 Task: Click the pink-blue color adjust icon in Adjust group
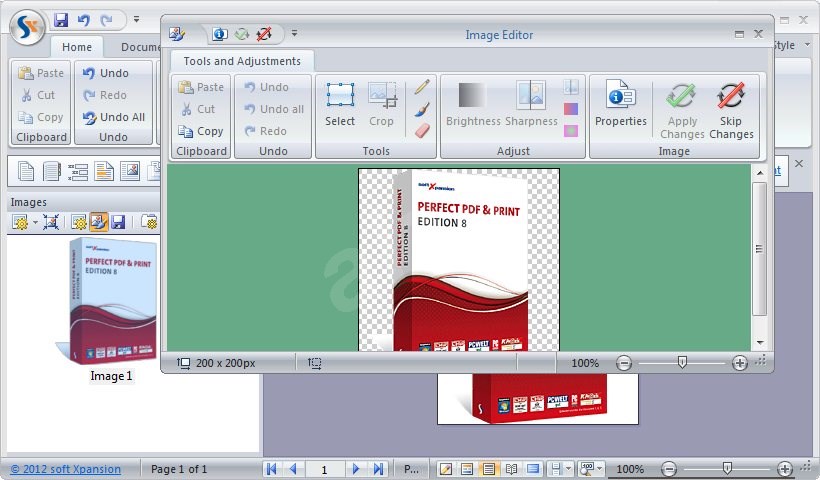click(571, 109)
